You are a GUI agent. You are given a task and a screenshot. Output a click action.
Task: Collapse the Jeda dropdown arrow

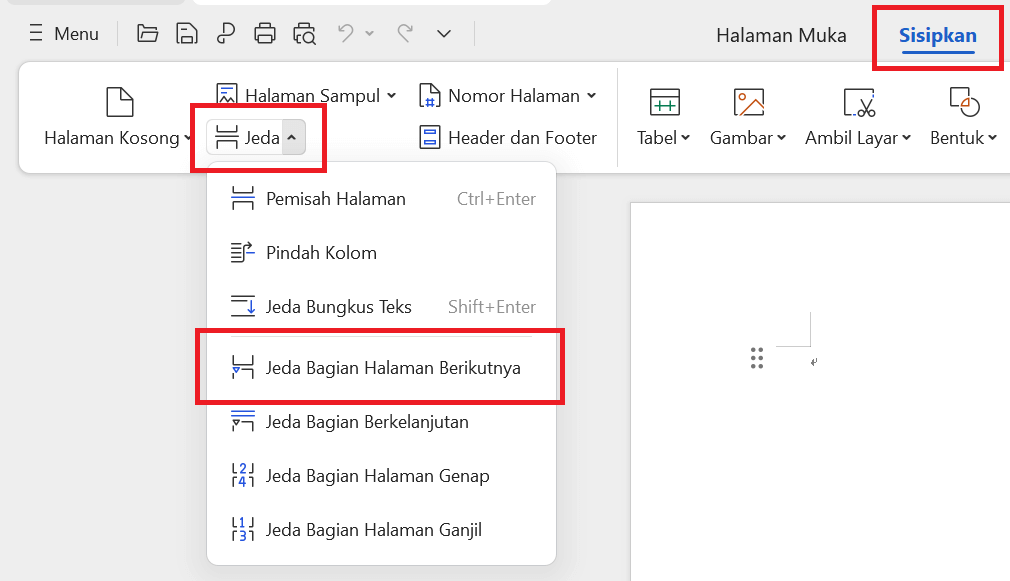pyautogui.click(x=291, y=138)
